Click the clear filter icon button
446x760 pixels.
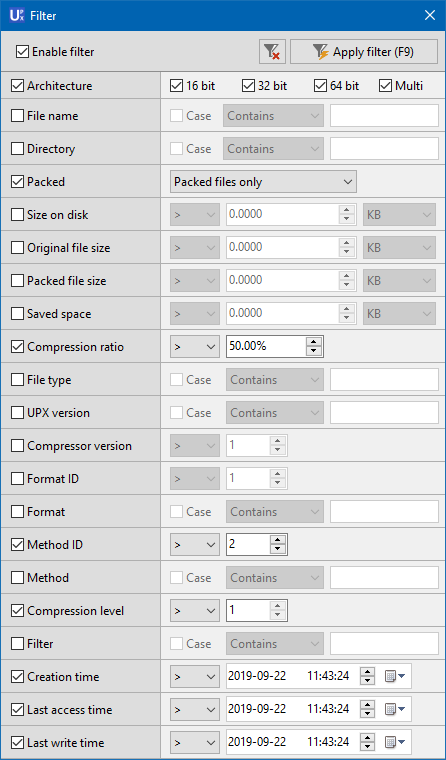tap(272, 52)
